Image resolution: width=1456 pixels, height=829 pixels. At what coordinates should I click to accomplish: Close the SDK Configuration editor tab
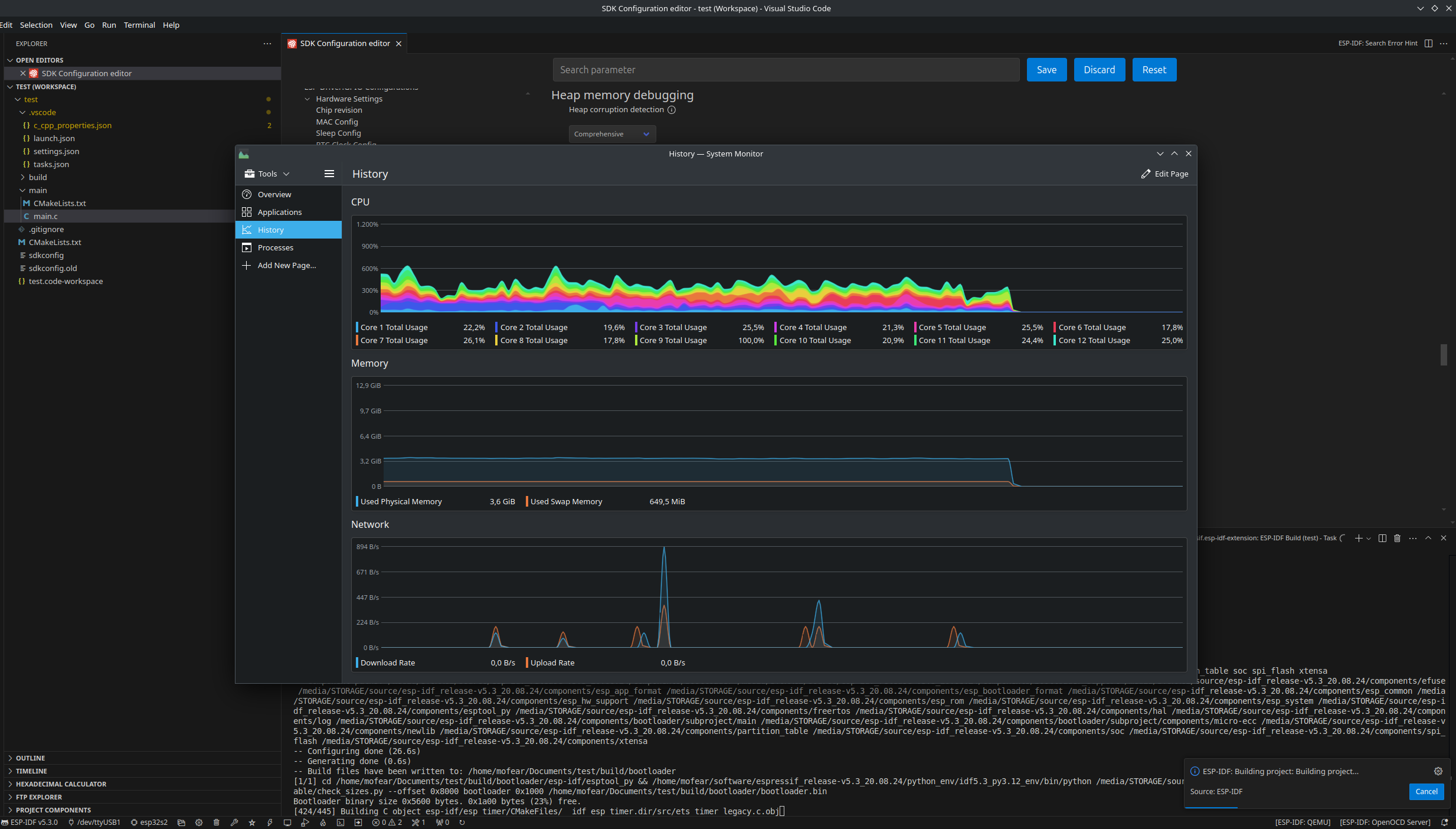pos(399,44)
